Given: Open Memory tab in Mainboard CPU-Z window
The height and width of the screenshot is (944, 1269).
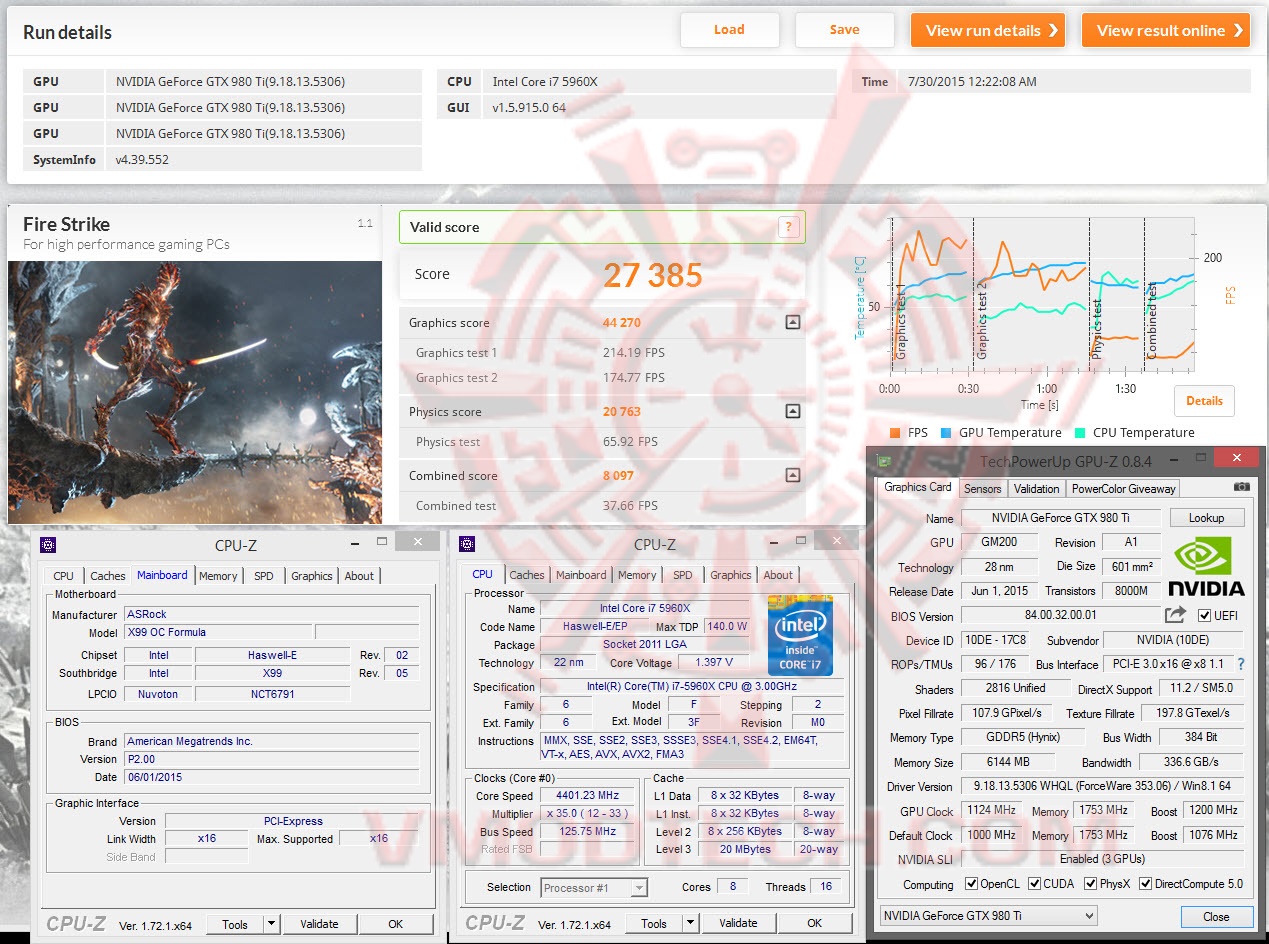Looking at the screenshot, I should pyautogui.click(x=218, y=576).
